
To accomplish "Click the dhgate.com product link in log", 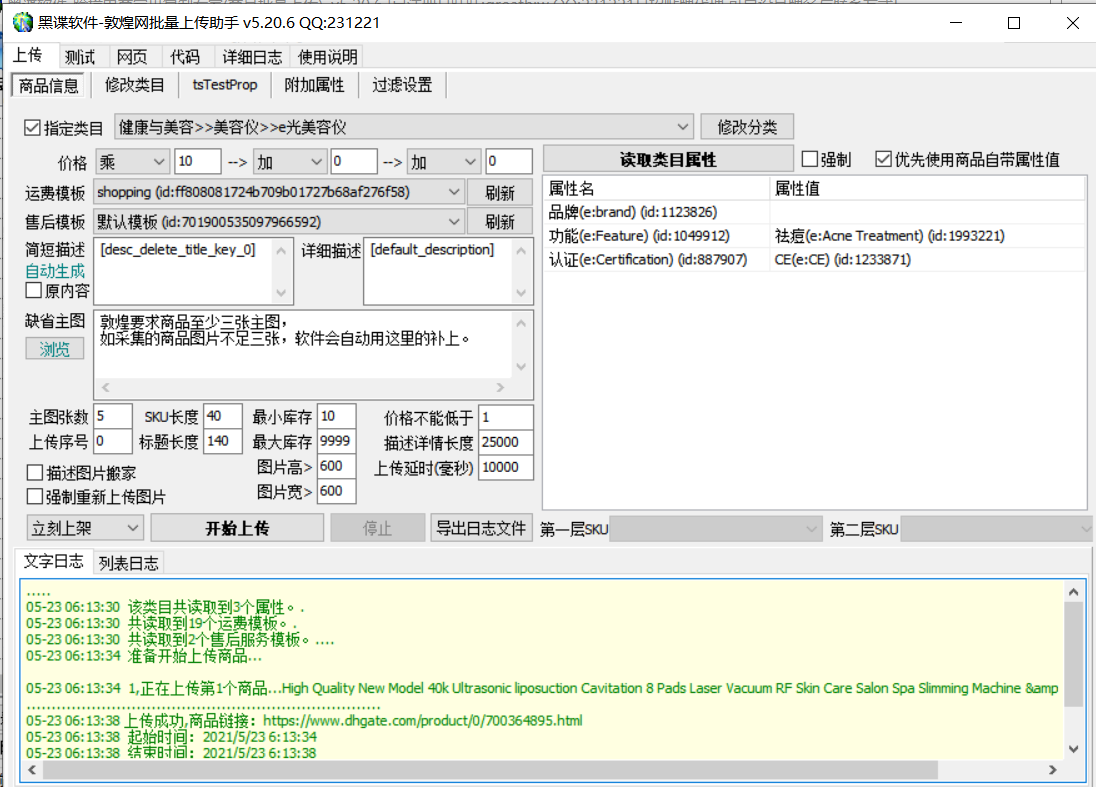I will coord(423,721).
